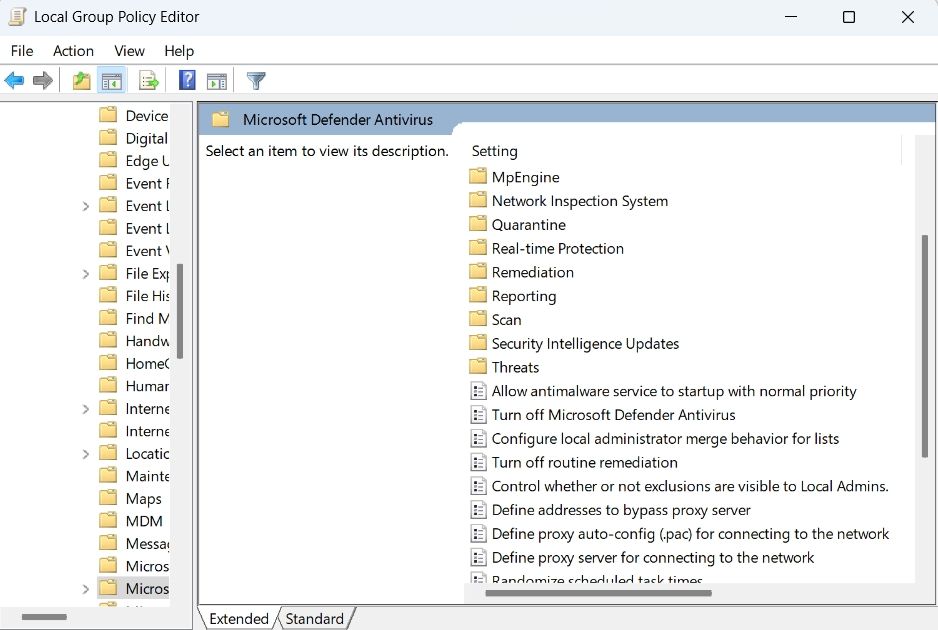Open the Help menu
Screen dimensions: 938x630
click(179, 51)
